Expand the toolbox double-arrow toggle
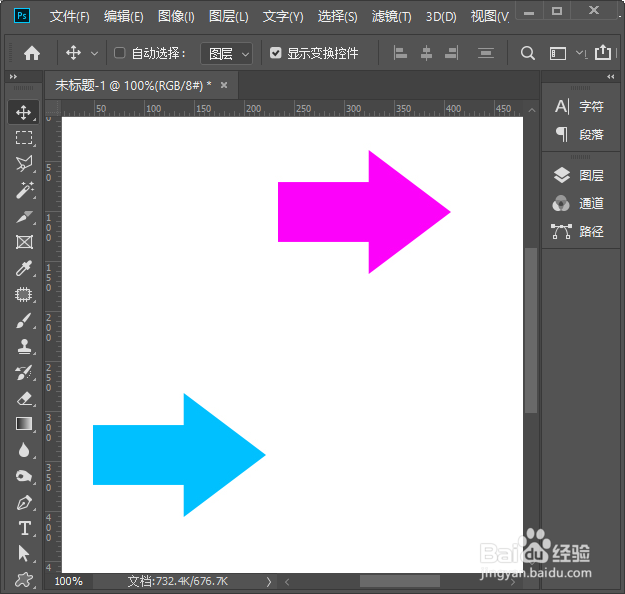The image size is (625, 594). click(13, 77)
